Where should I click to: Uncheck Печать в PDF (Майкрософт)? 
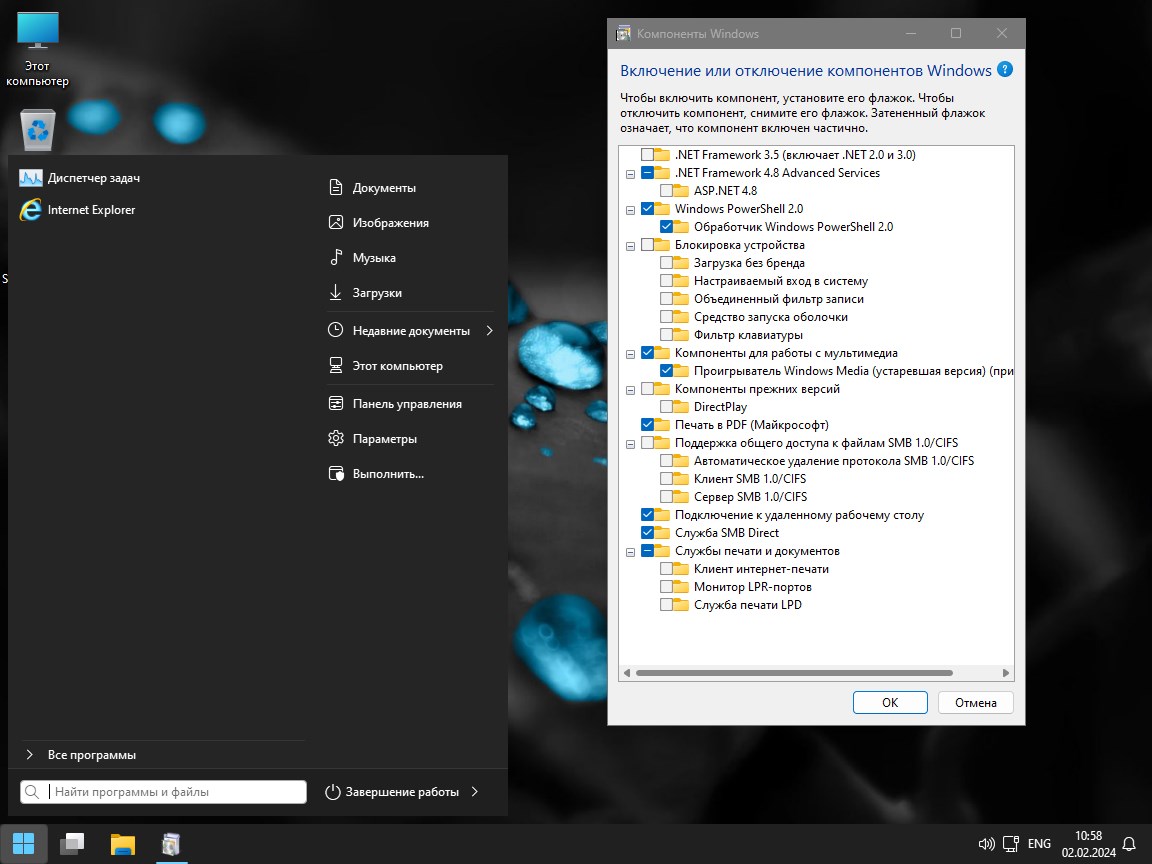pyautogui.click(x=647, y=425)
